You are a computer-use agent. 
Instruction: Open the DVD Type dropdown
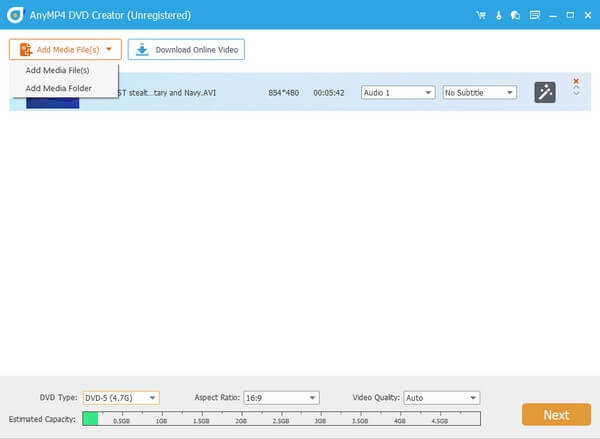(x=121, y=398)
